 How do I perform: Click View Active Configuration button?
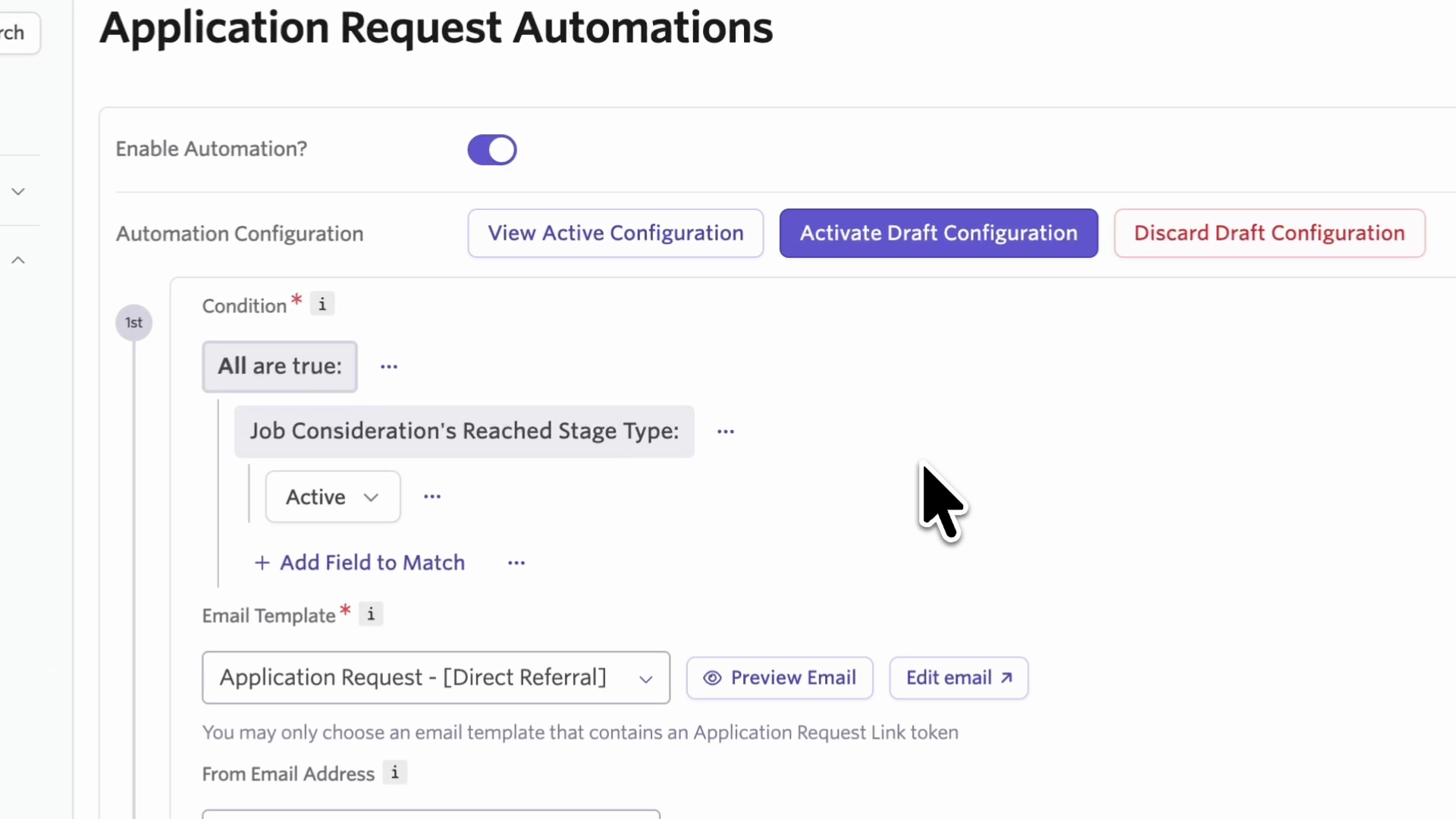click(x=615, y=233)
